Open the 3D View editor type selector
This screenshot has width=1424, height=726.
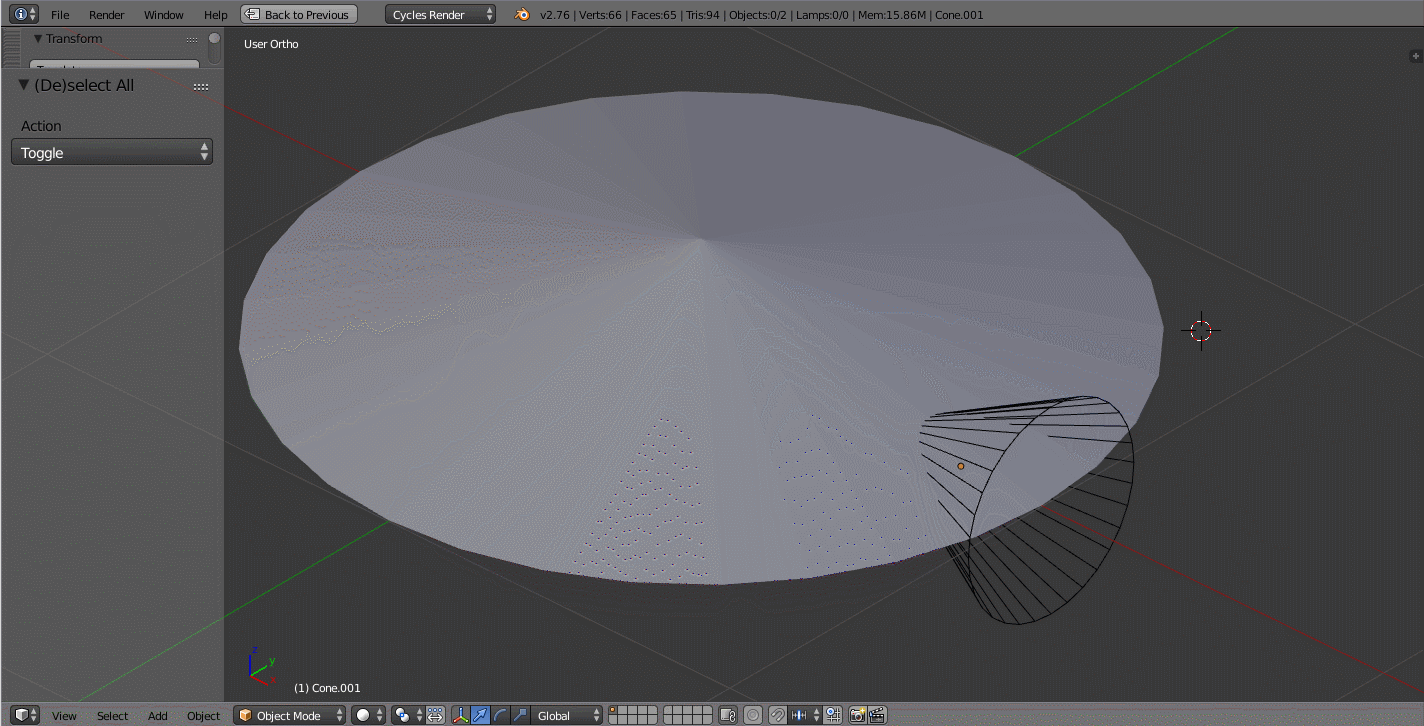pyautogui.click(x=25, y=715)
